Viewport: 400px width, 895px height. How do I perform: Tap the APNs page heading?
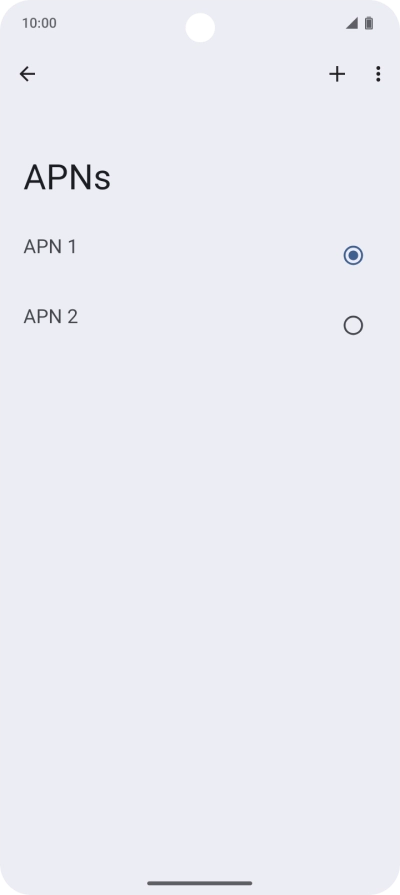67,178
